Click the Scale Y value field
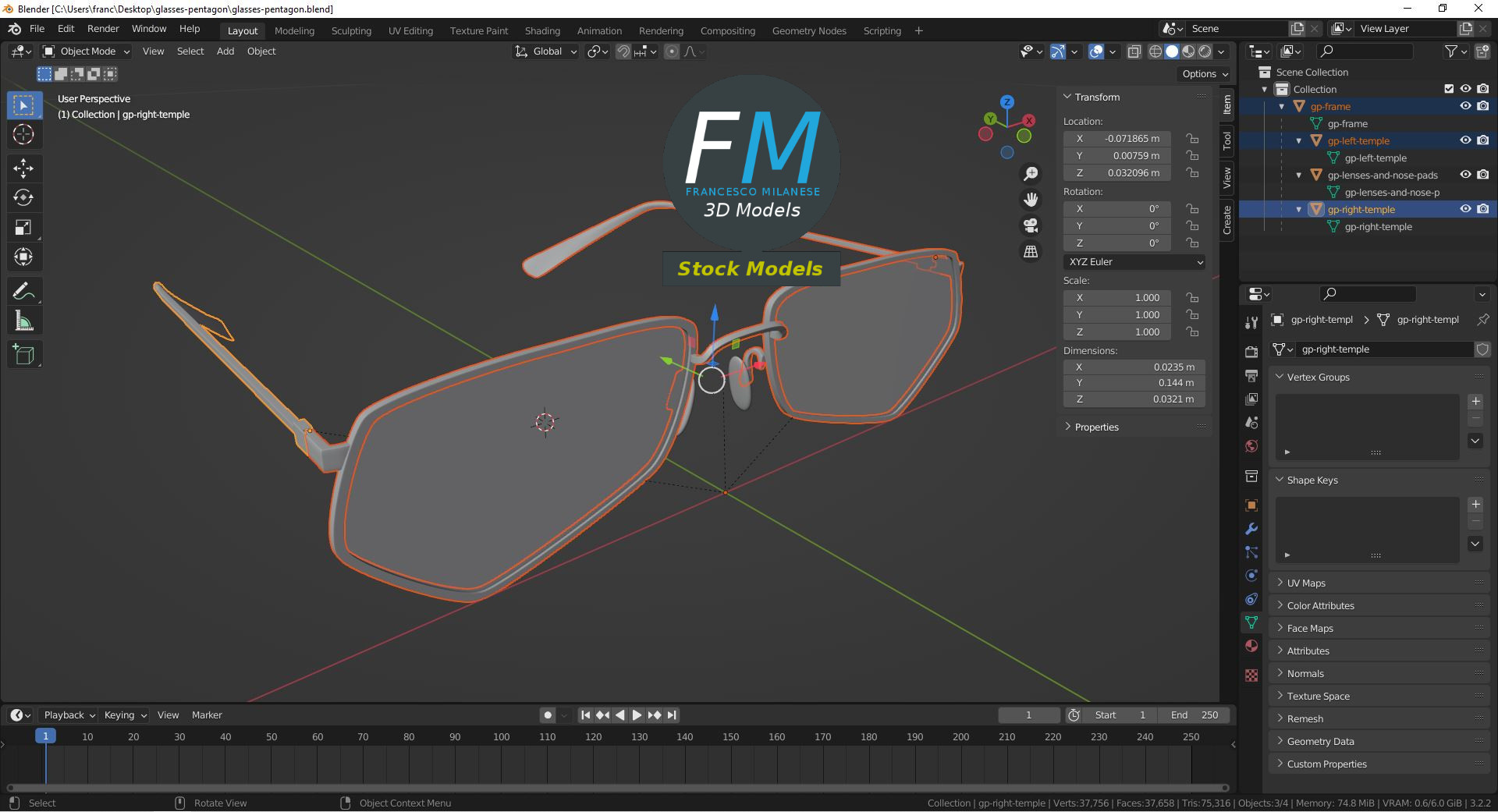 point(1116,315)
